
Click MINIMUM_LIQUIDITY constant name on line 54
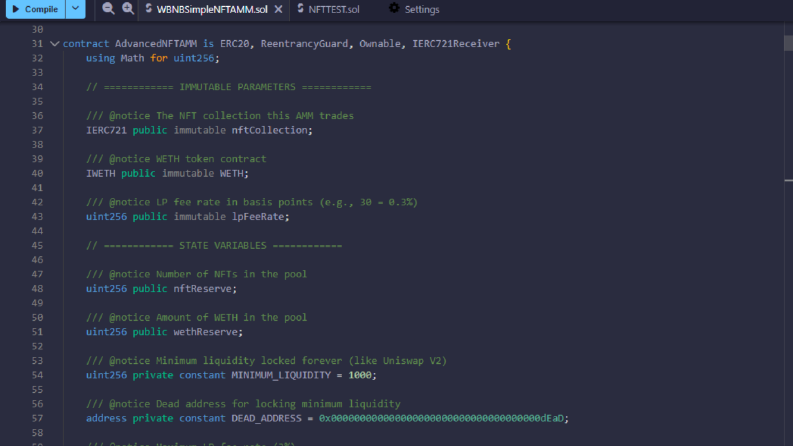coord(281,375)
